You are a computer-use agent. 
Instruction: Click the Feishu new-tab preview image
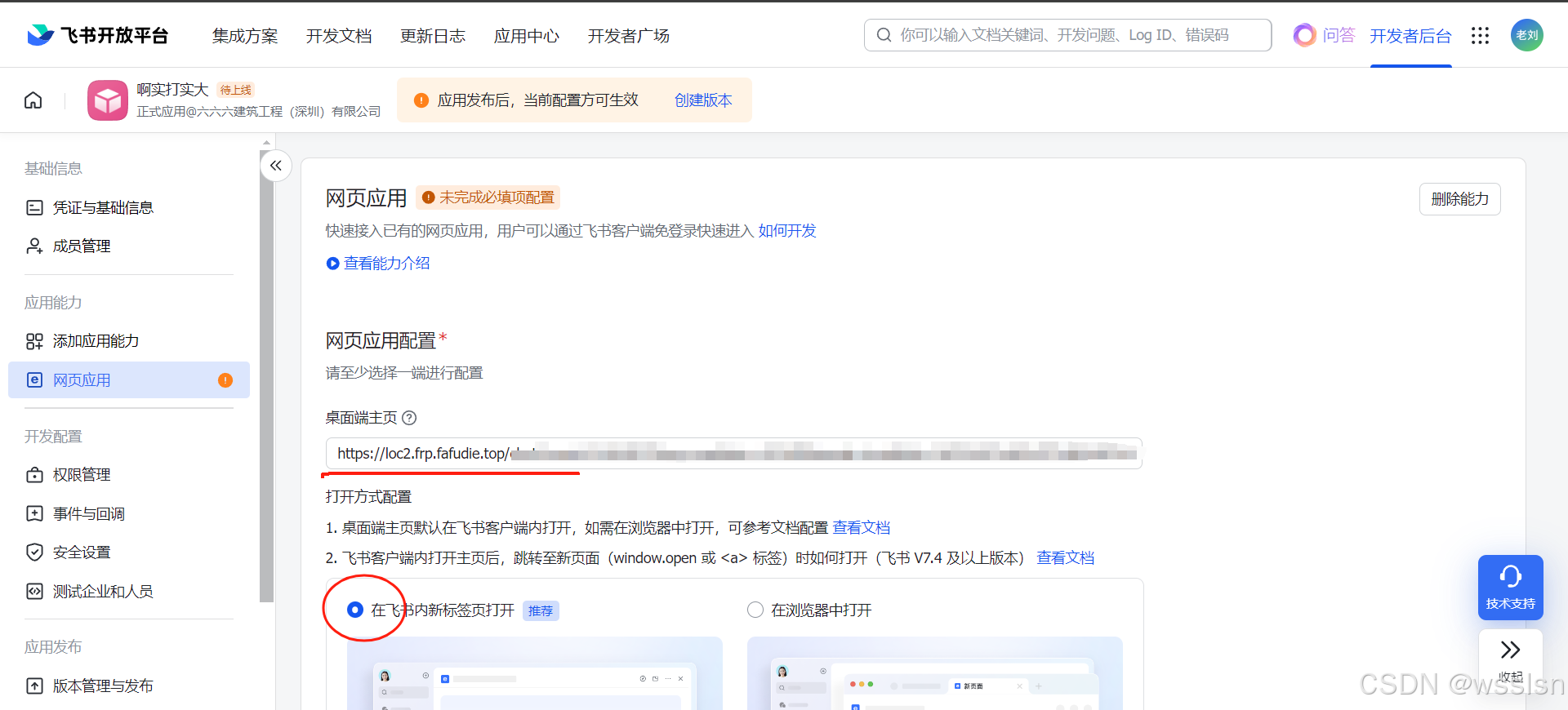tap(534, 673)
